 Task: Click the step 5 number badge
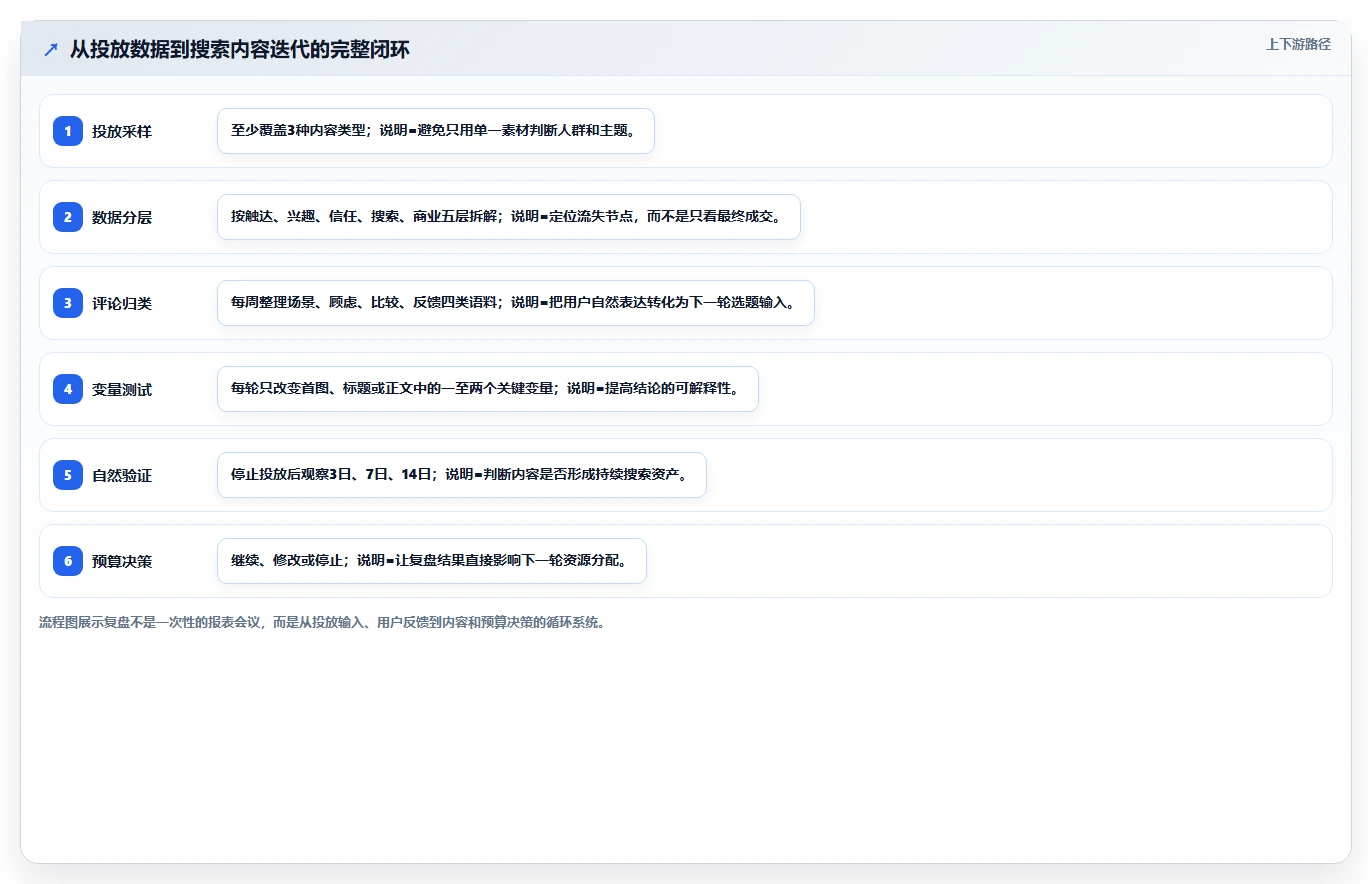(x=68, y=475)
